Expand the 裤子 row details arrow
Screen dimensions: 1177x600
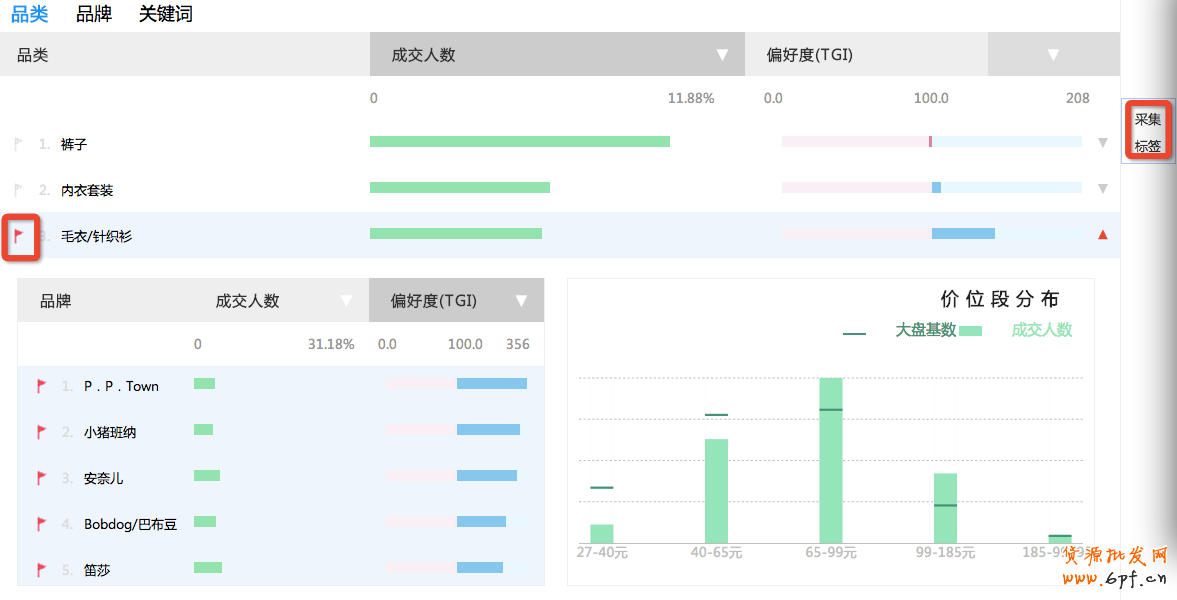tap(1103, 143)
